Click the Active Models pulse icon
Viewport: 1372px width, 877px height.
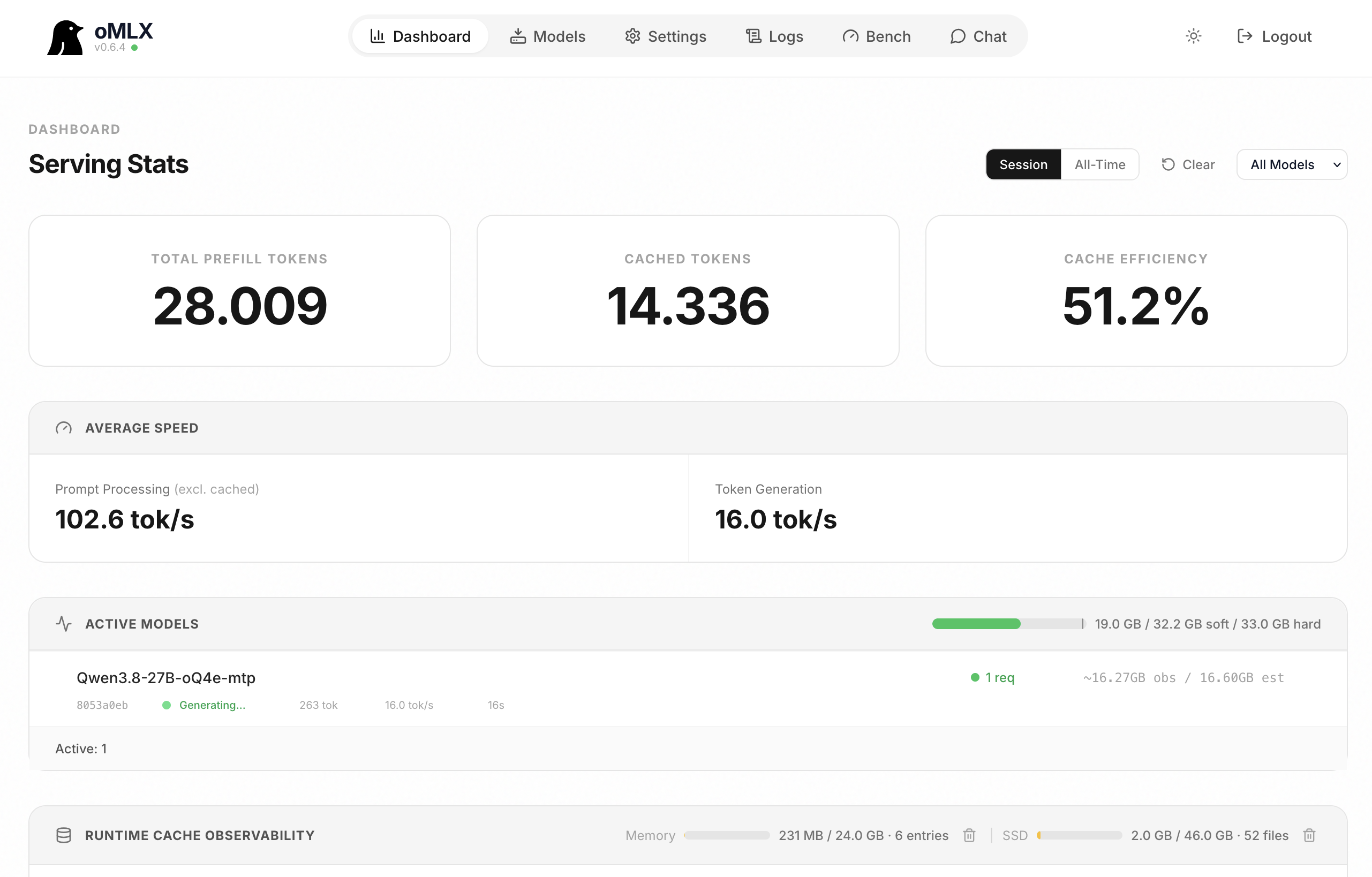coord(64,624)
